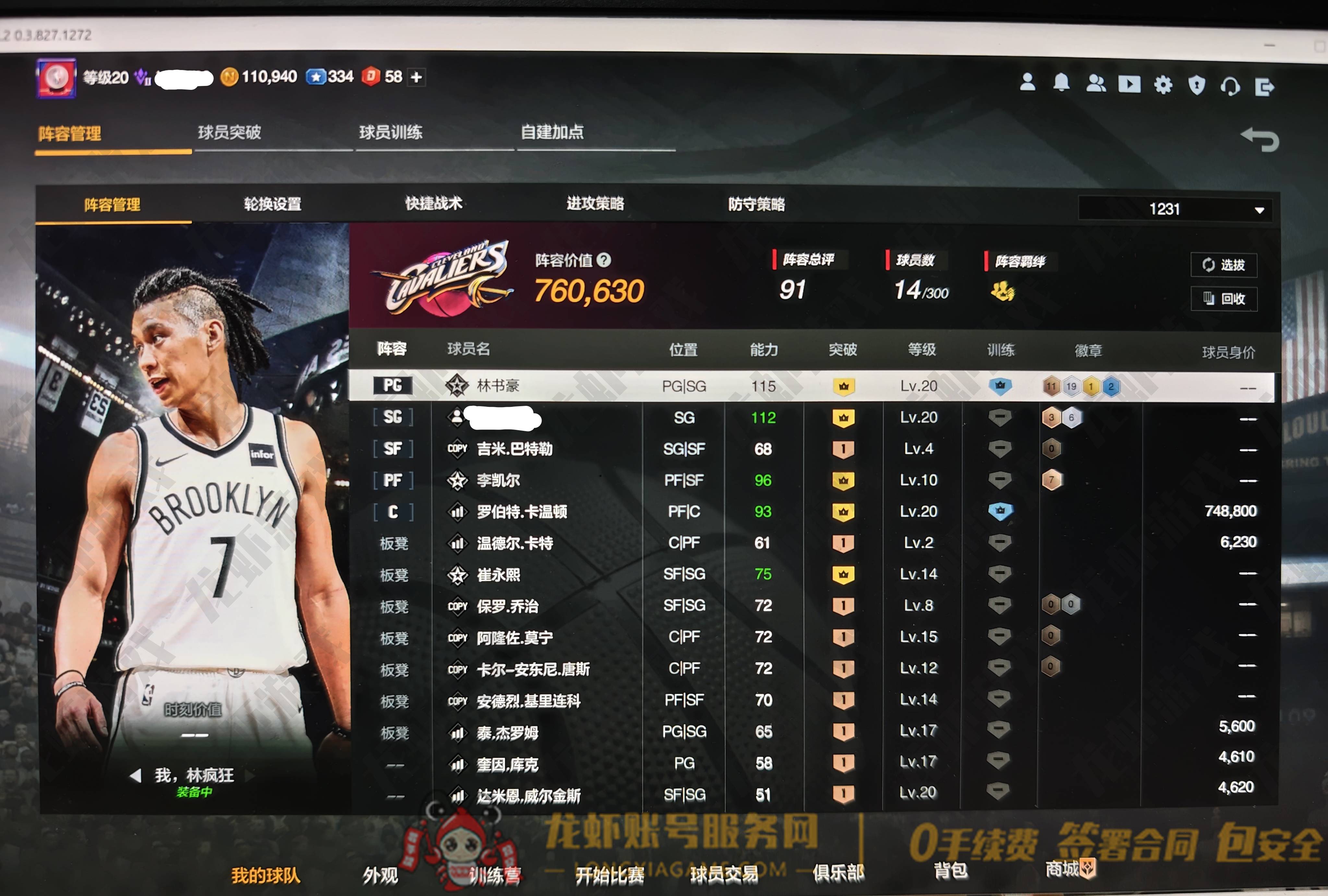1328x896 pixels.
Task: Click the video playback icon
Action: [1129, 85]
